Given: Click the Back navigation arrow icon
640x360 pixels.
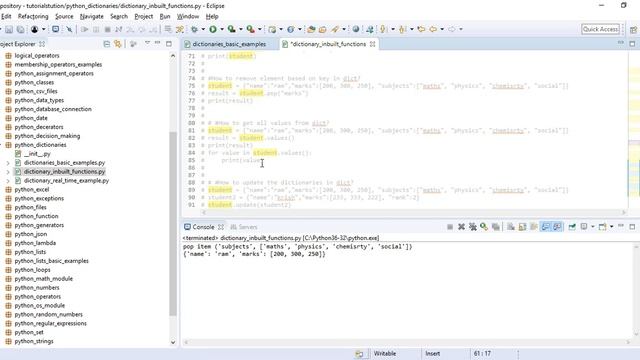Looking at the screenshot, I should [x=433, y=29].
